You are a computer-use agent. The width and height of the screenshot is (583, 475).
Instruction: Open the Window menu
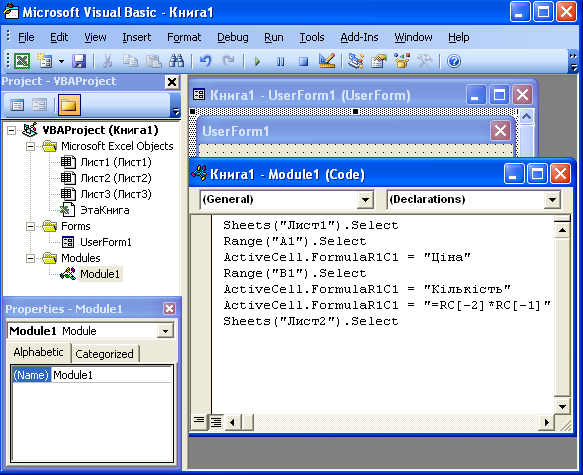click(413, 37)
